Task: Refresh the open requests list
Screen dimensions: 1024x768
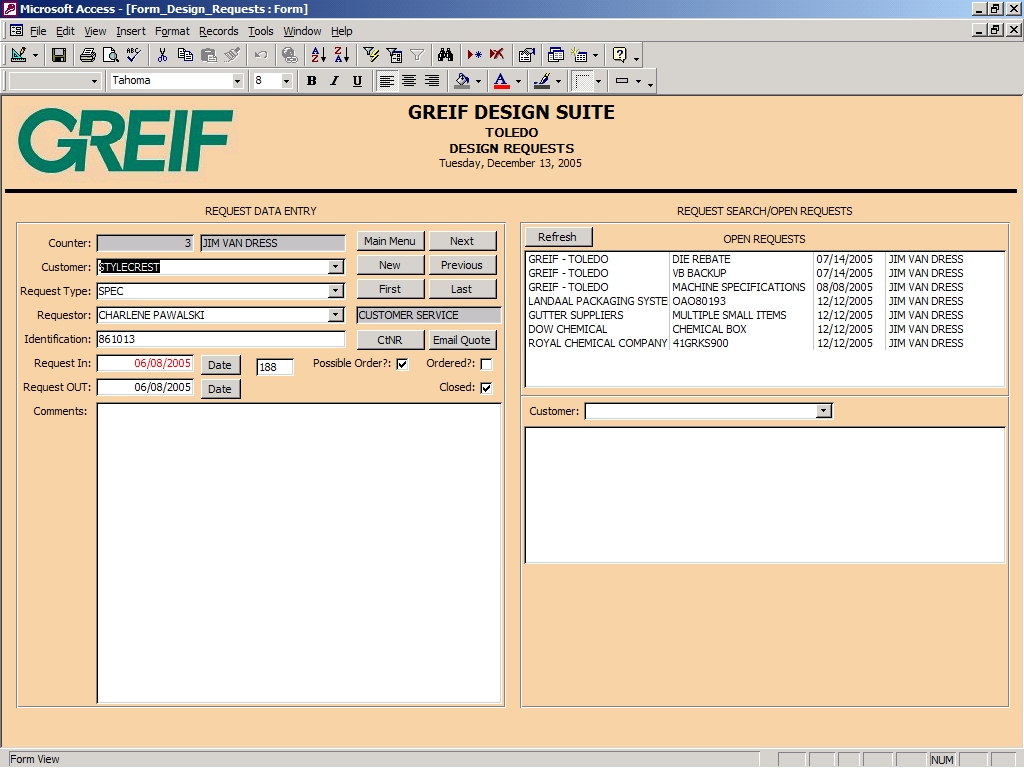Action: pos(557,237)
